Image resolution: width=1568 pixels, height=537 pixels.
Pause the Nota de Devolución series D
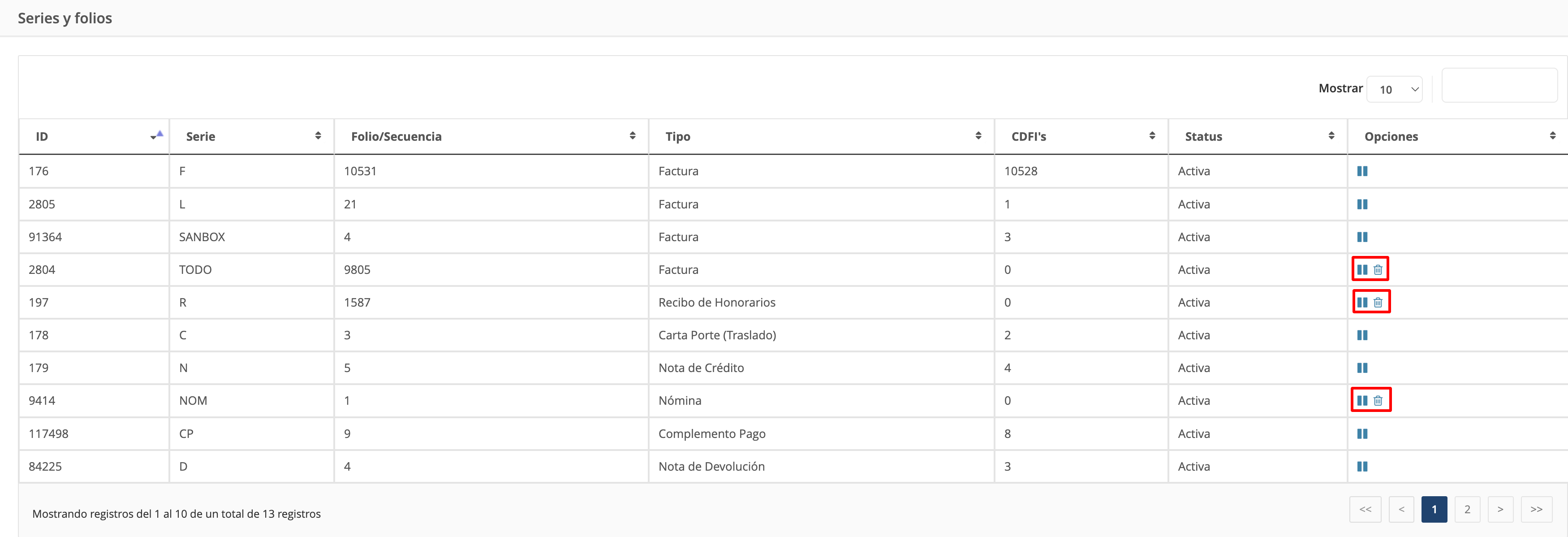(x=1361, y=466)
